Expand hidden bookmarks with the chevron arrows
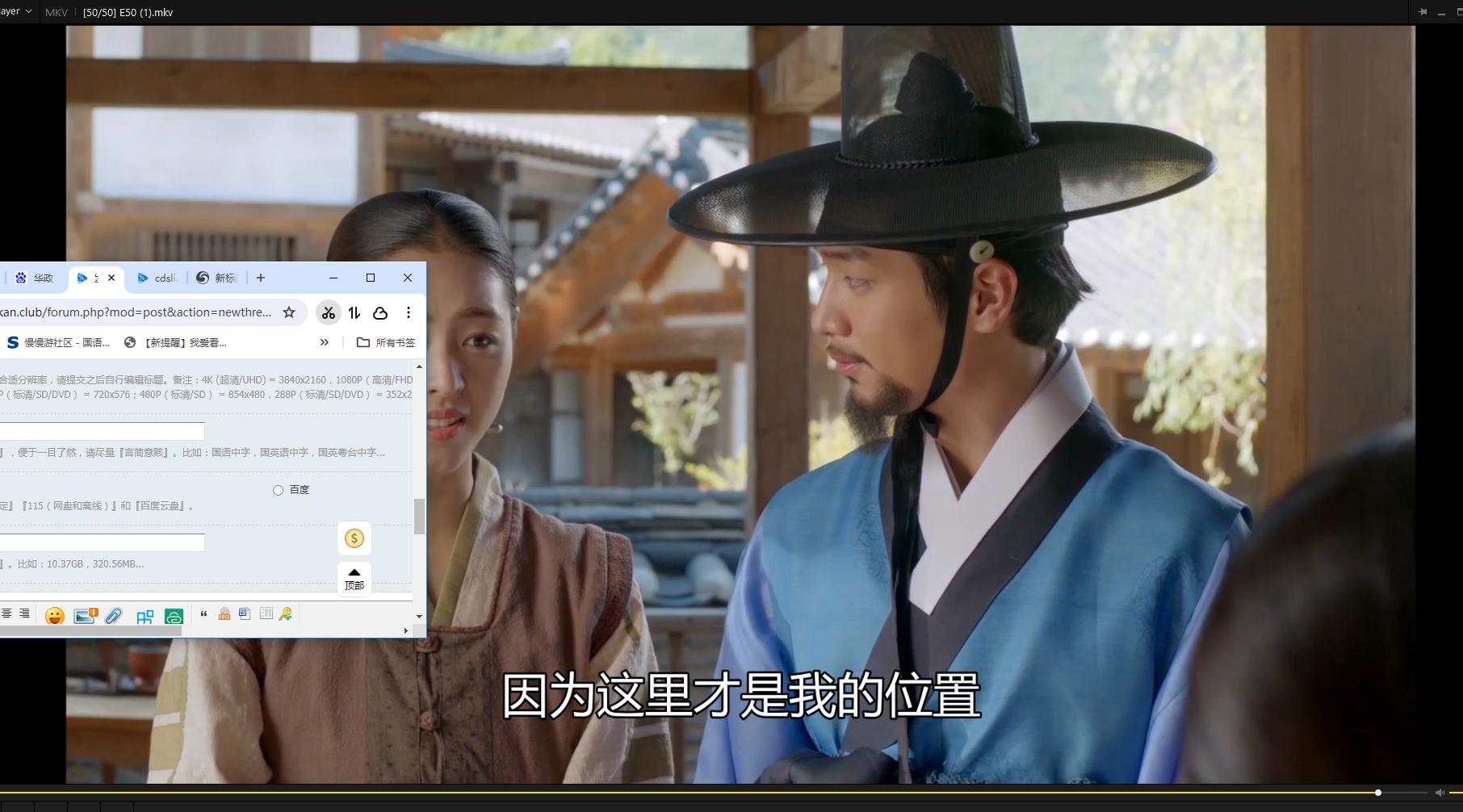The width and height of the screenshot is (1463, 812). click(x=325, y=342)
